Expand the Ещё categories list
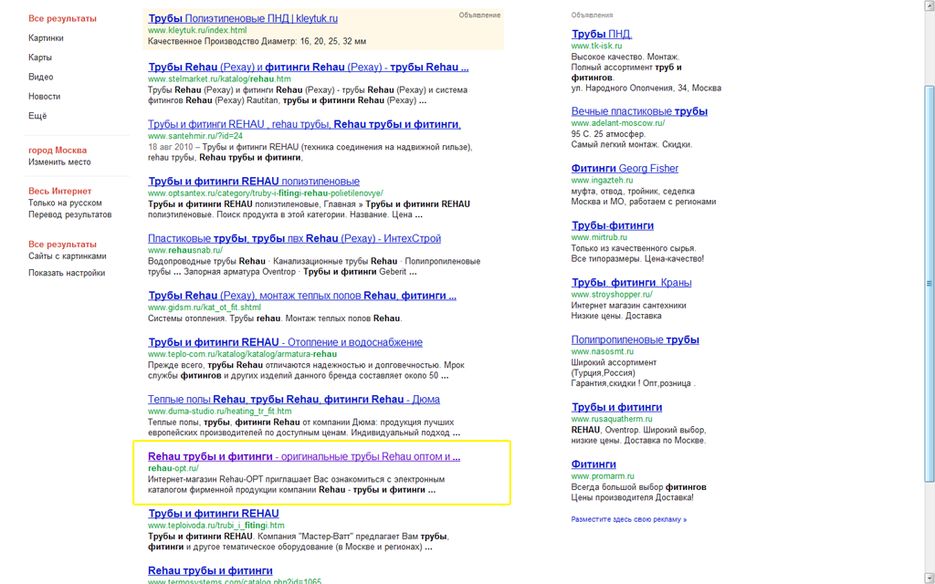Screen dimensions: 935x584 pyautogui.click(x=37, y=116)
